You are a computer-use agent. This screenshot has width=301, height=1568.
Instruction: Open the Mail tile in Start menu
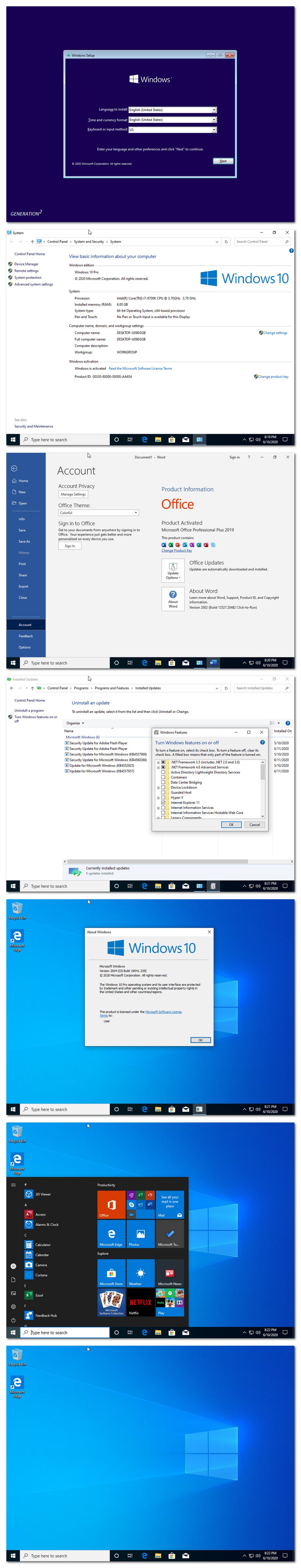(x=170, y=1204)
